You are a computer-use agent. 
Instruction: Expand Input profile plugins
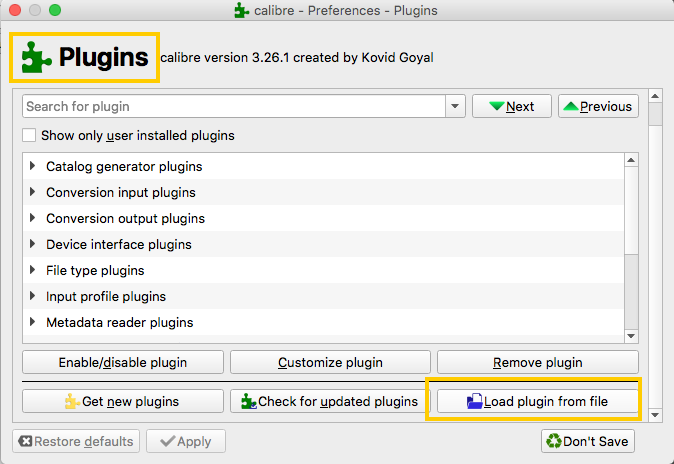(32, 296)
